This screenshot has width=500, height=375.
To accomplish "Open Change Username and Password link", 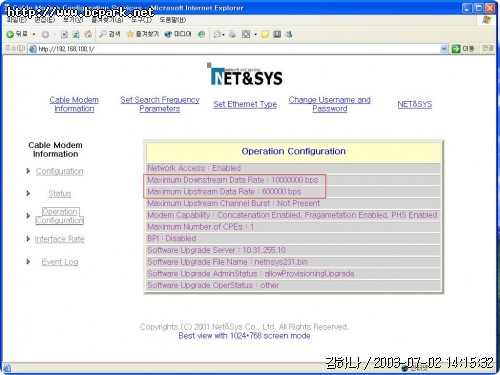I will click(330, 104).
